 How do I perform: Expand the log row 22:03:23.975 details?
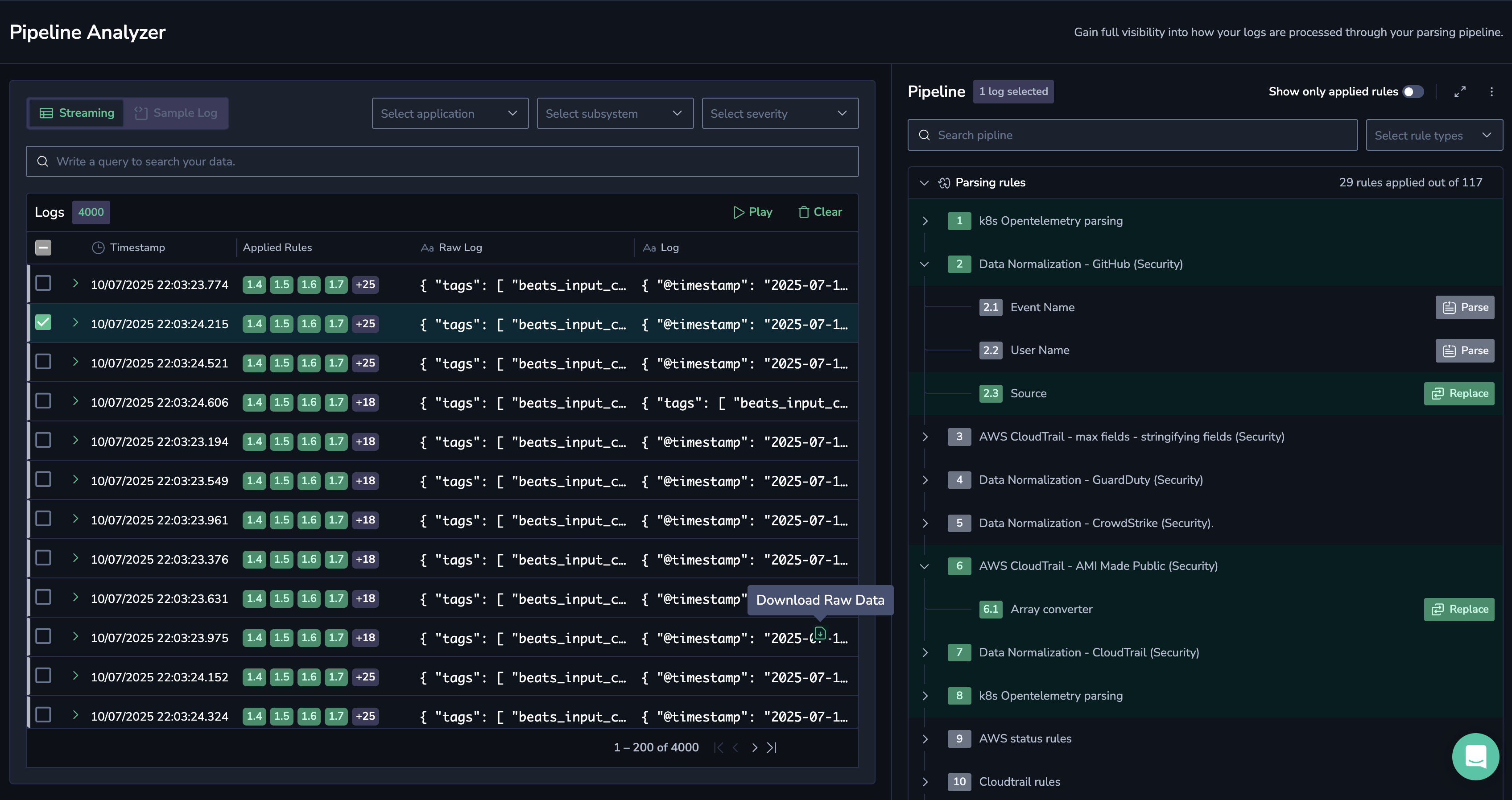pos(75,636)
